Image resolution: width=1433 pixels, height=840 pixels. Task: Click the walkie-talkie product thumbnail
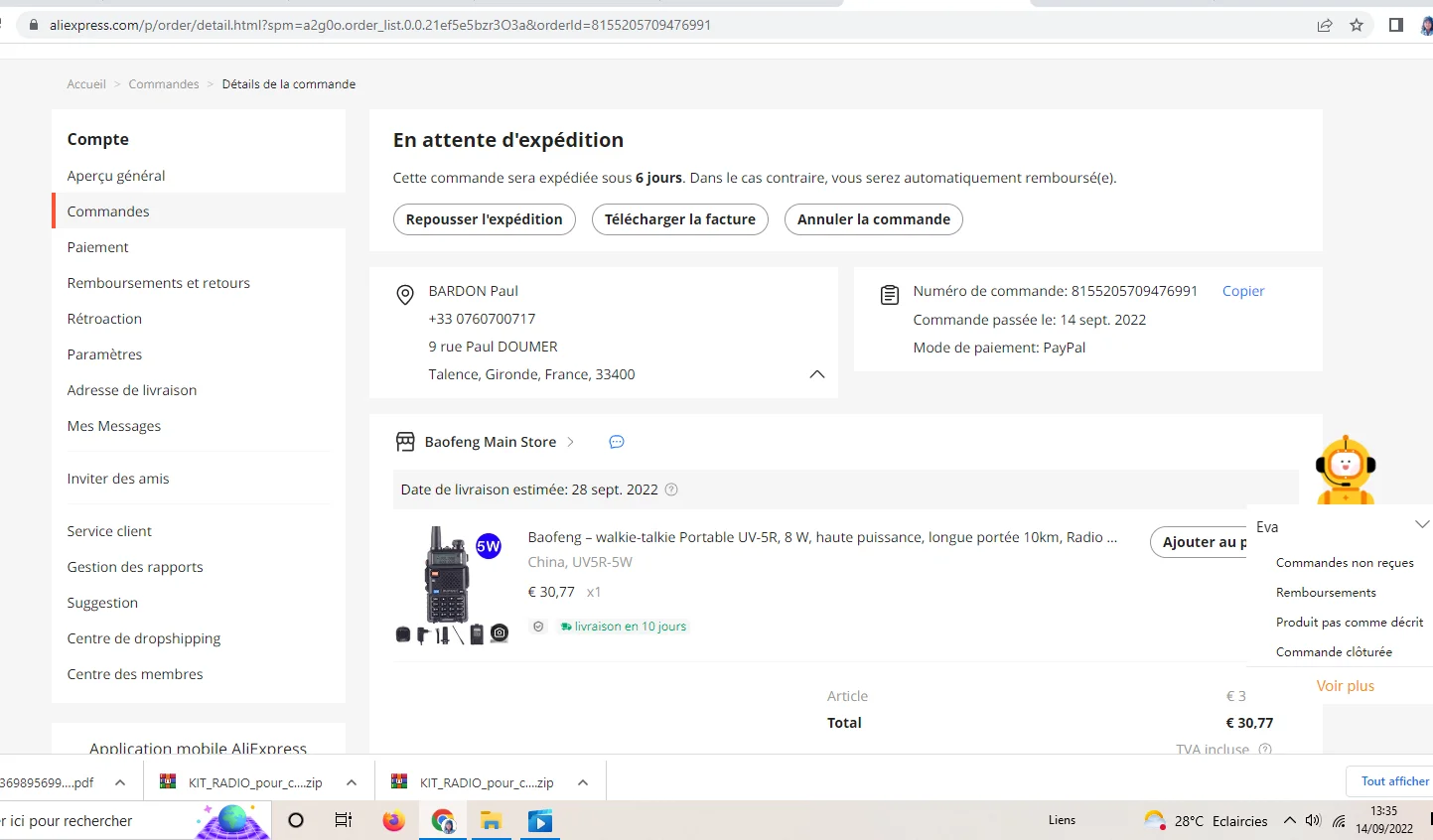click(452, 586)
